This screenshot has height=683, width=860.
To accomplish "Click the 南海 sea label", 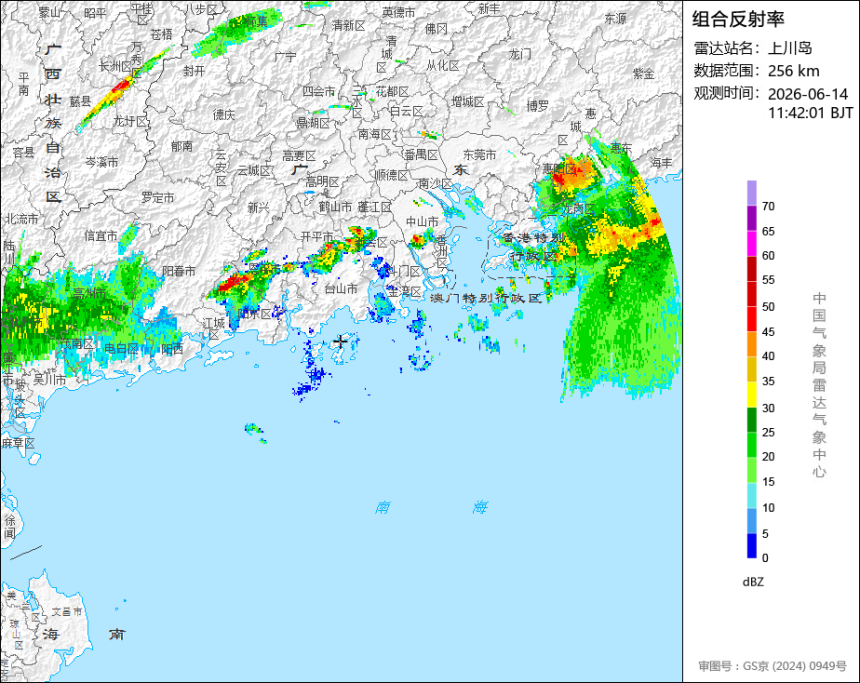I will (x=431, y=507).
